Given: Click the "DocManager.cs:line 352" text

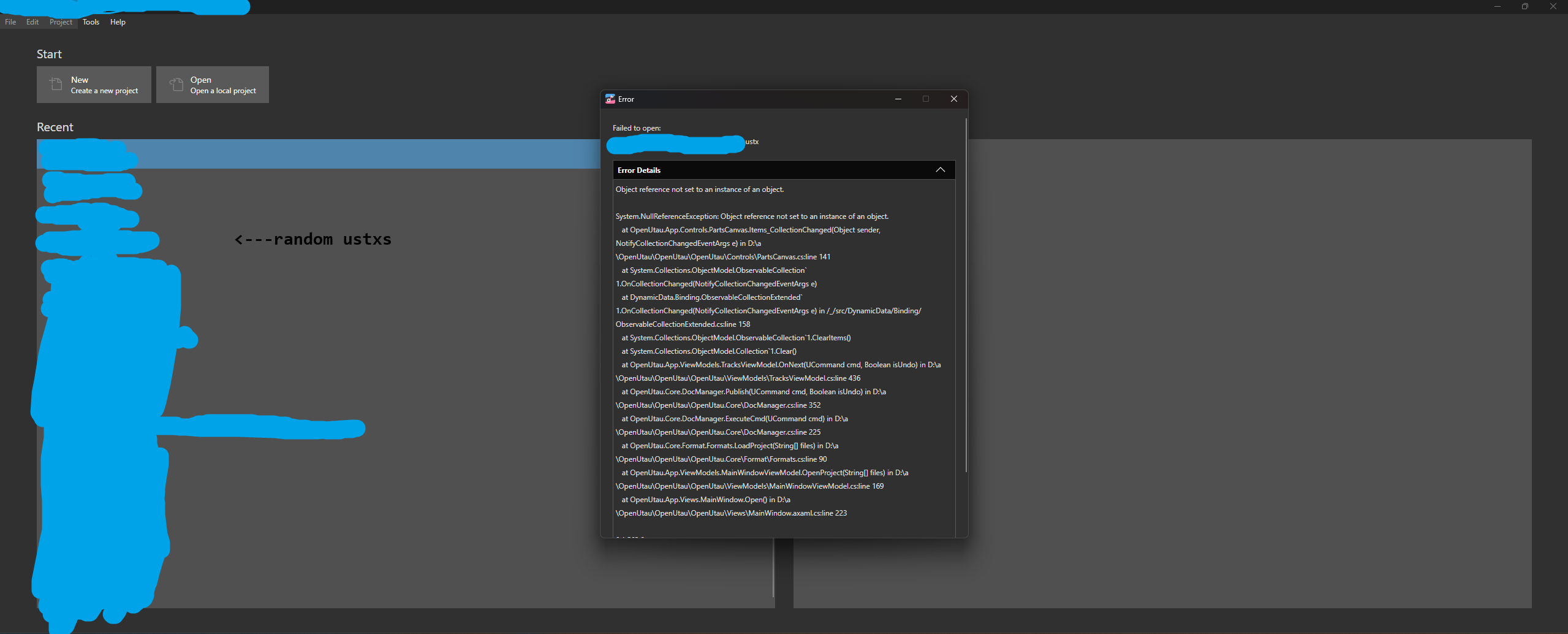Looking at the screenshot, I should [x=782, y=405].
